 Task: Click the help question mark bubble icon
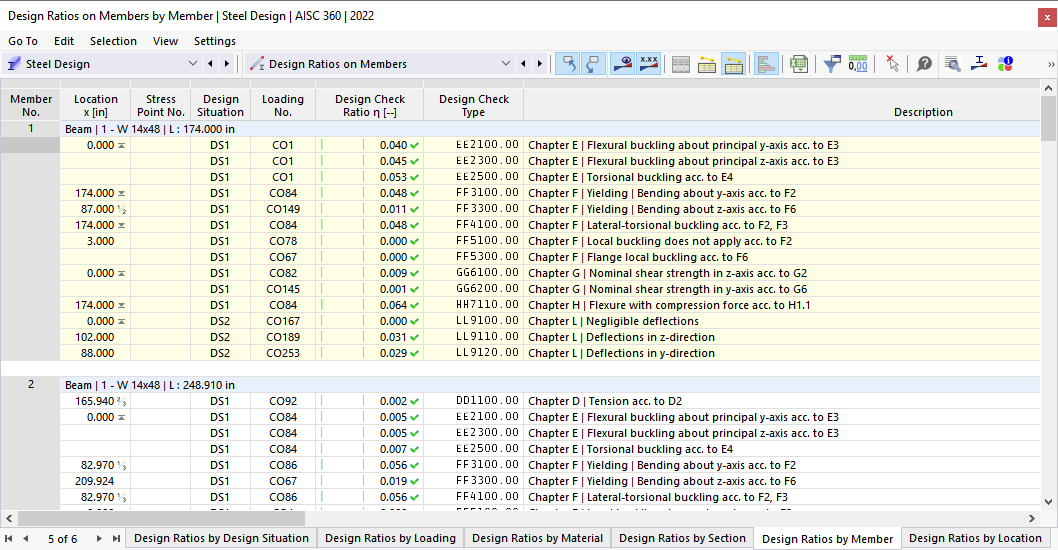[x=924, y=64]
